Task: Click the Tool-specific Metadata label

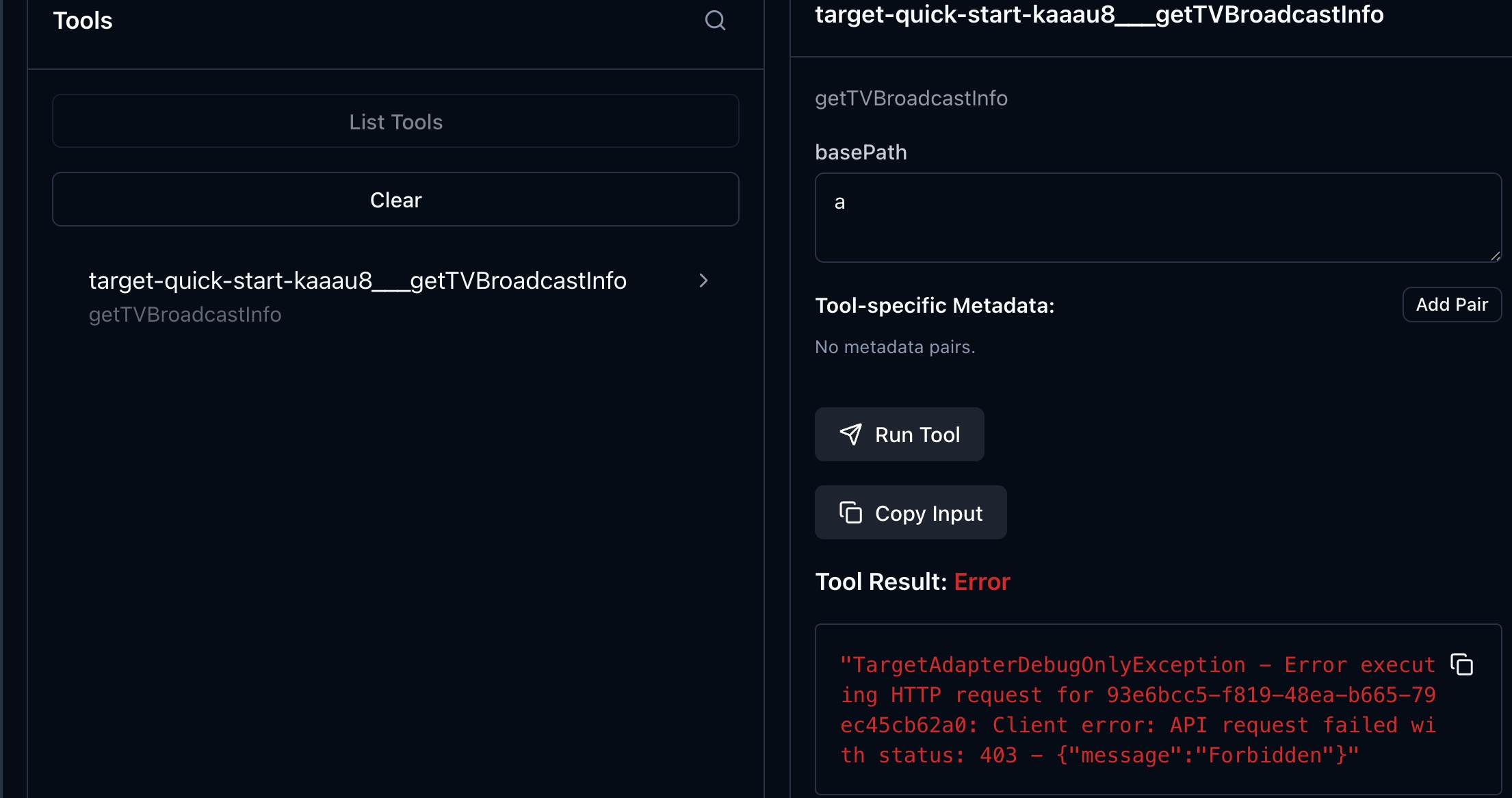Action: tap(935, 305)
